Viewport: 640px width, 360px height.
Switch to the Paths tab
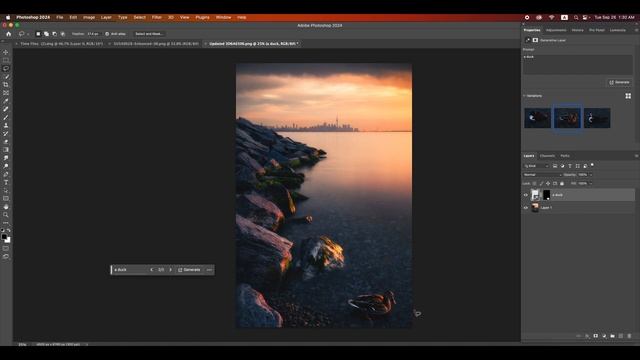(565, 156)
